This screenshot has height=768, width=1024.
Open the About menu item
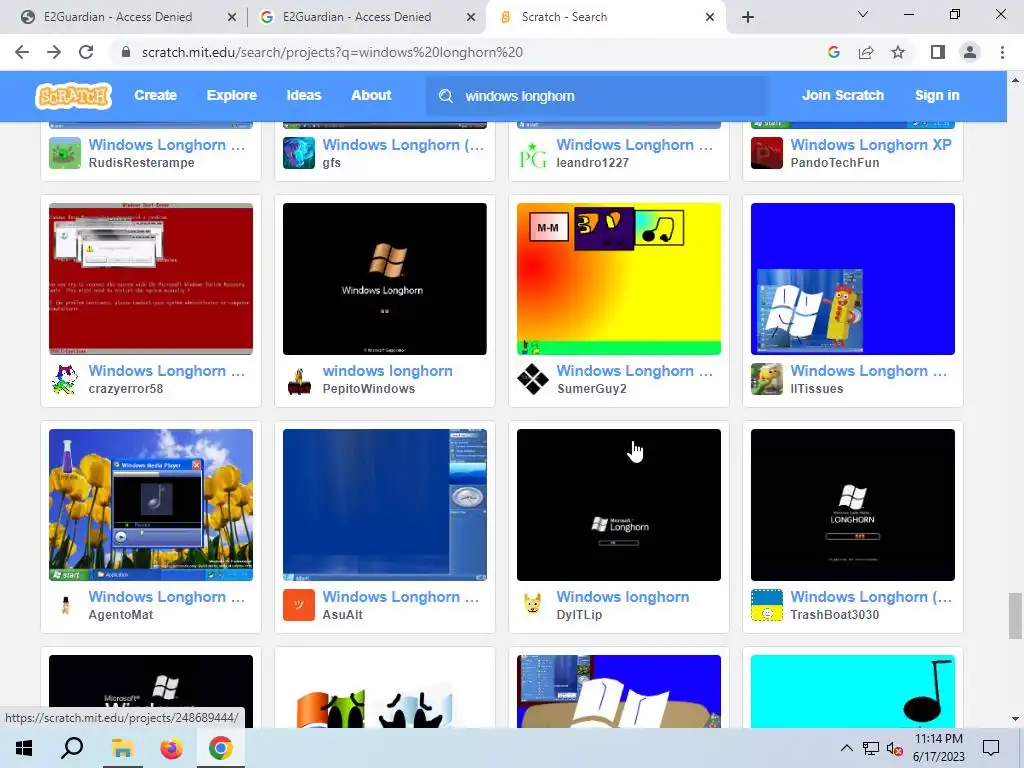coord(371,95)
